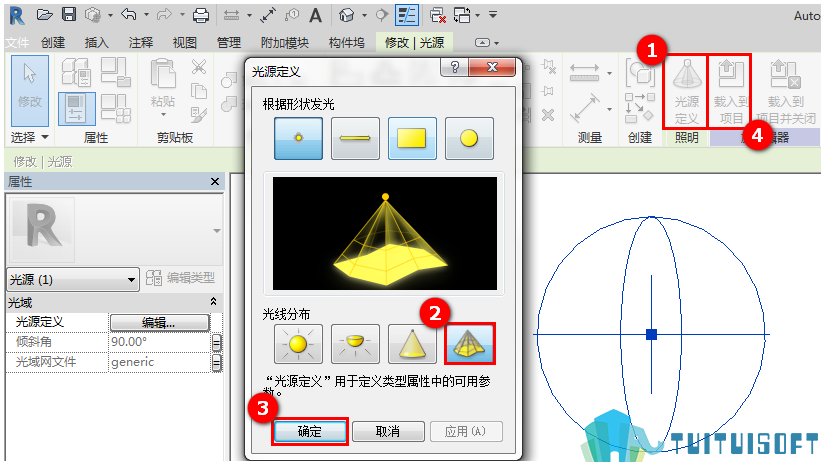Collapse the 光域 properties section

coord(213,301)
